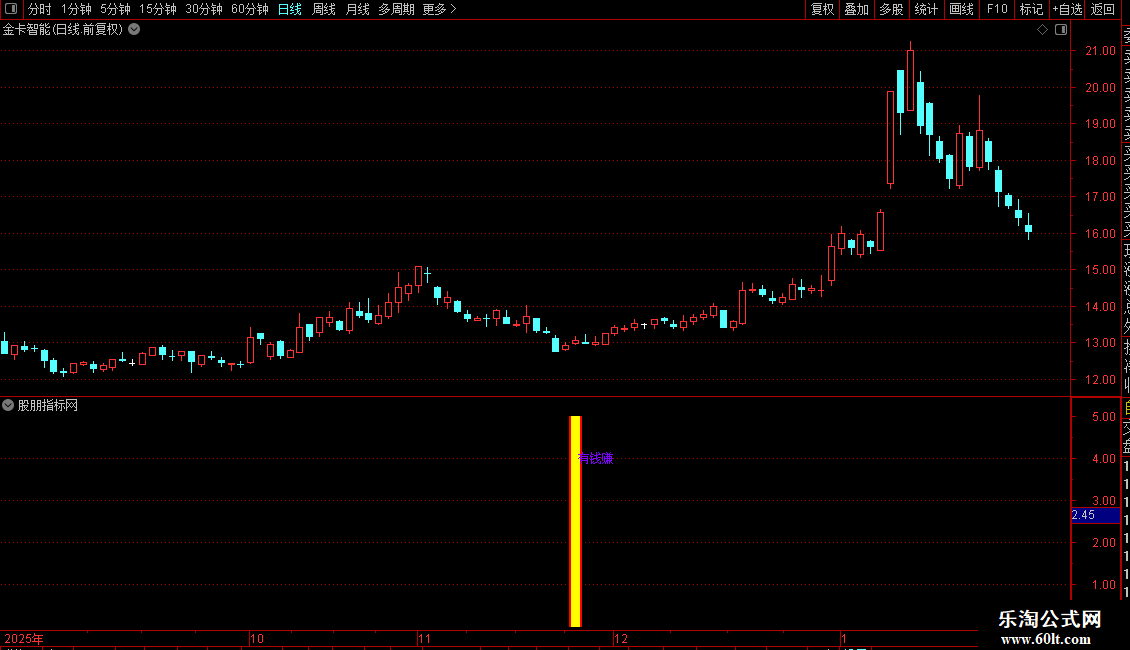Screen dimensions: 1130x650
Task: Open 多周期 multi-period view
Action: (x=396, y=9)
